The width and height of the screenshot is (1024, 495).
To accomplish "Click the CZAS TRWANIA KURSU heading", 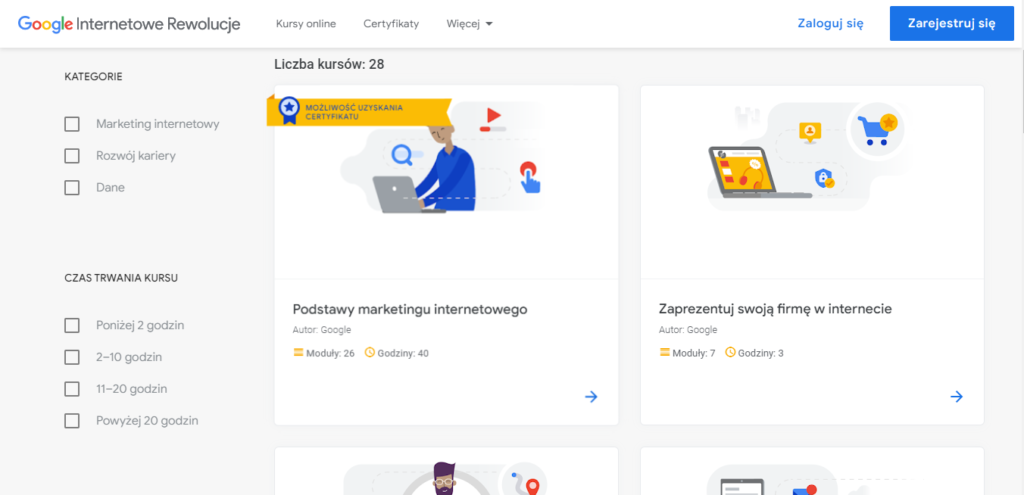I will (x=121, y=278).
